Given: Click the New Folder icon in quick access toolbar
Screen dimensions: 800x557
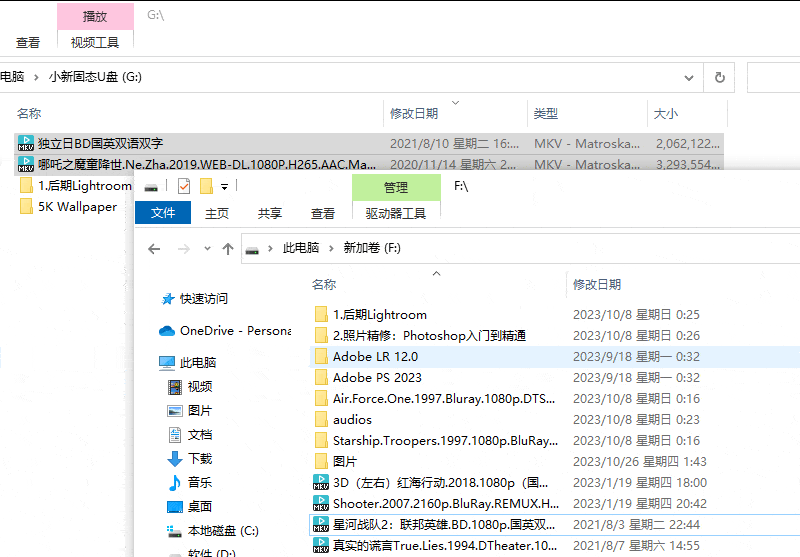Looking at the screenshot, I should click(x=206, y=186).
